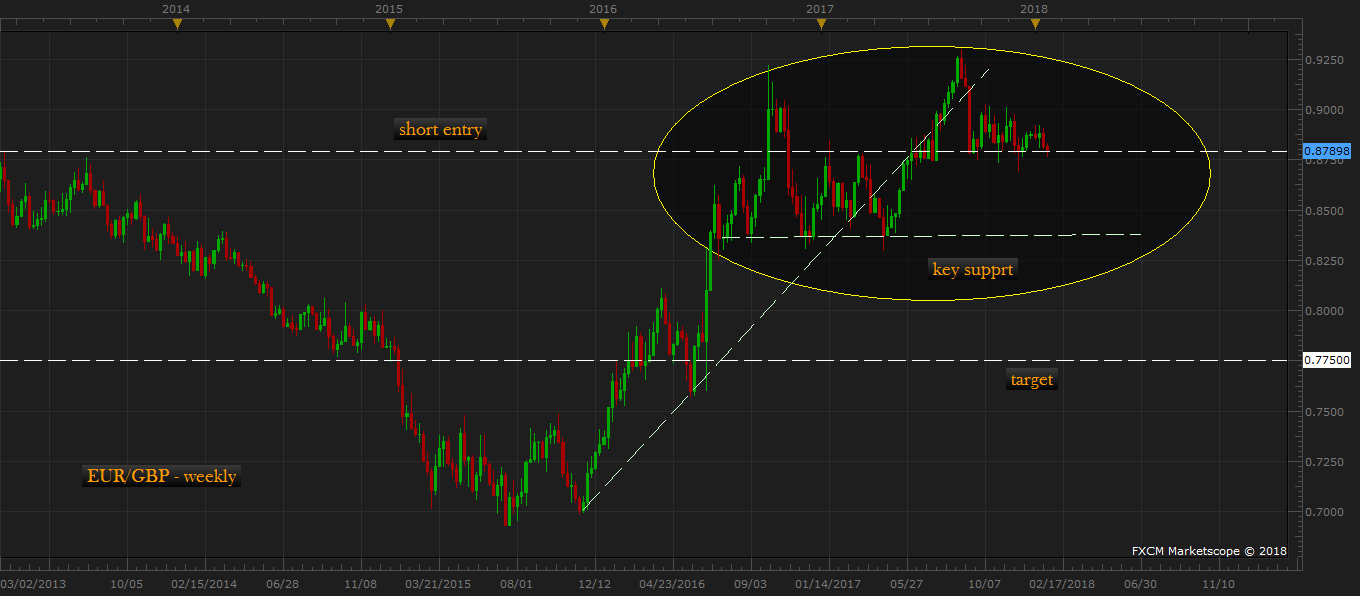Select the 'target' annotation label
Viewport: 1360px width, 596px height.
(1031, 379)
